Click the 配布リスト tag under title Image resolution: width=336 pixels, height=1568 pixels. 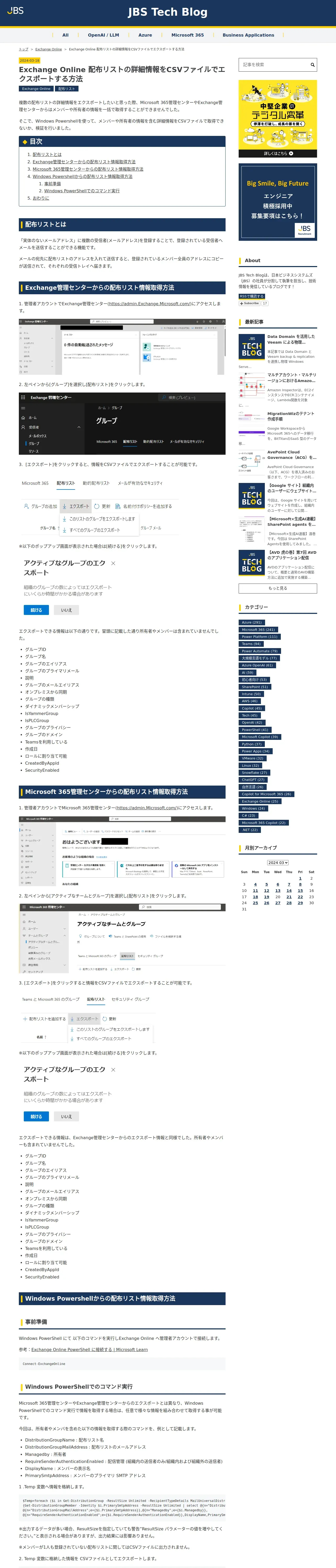click(x=66, y=89)
